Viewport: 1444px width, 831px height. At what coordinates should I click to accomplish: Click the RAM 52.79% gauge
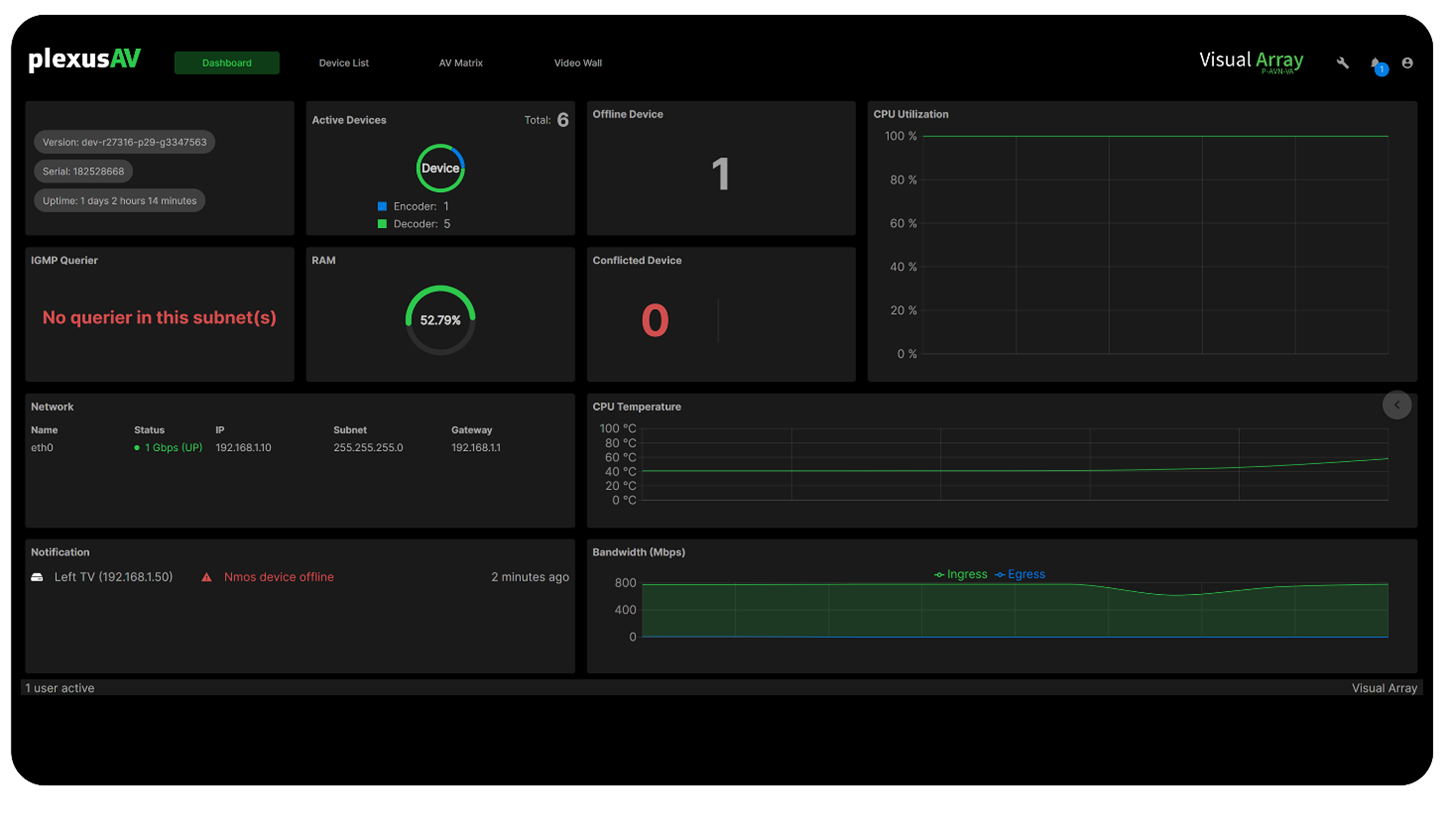coord(440,320)
